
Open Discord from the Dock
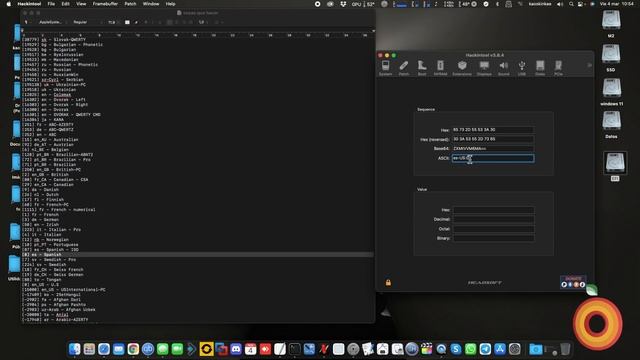pyautogui.click(x=236, y=349)
